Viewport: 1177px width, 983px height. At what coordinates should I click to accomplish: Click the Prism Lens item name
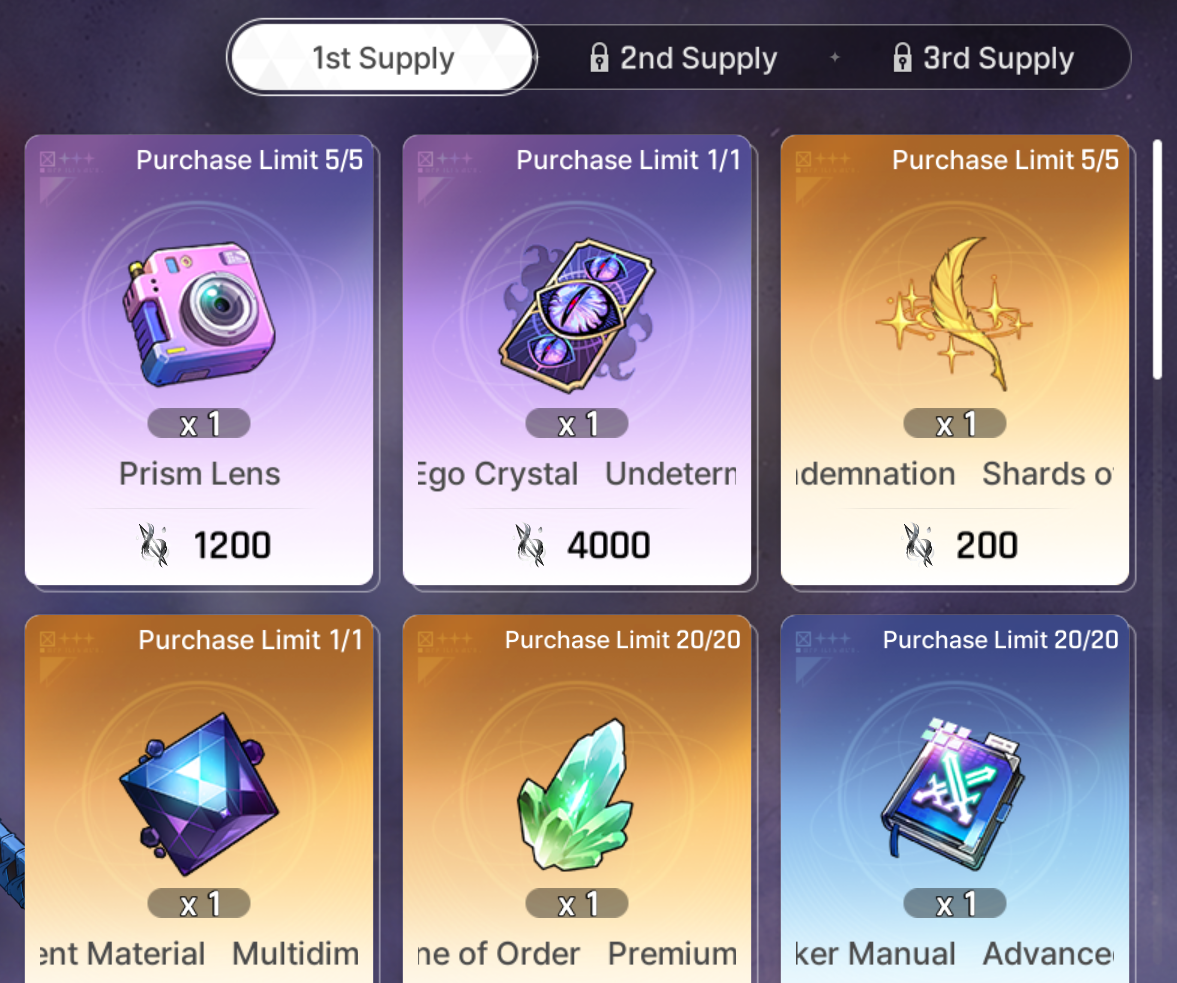coord(200,473)
